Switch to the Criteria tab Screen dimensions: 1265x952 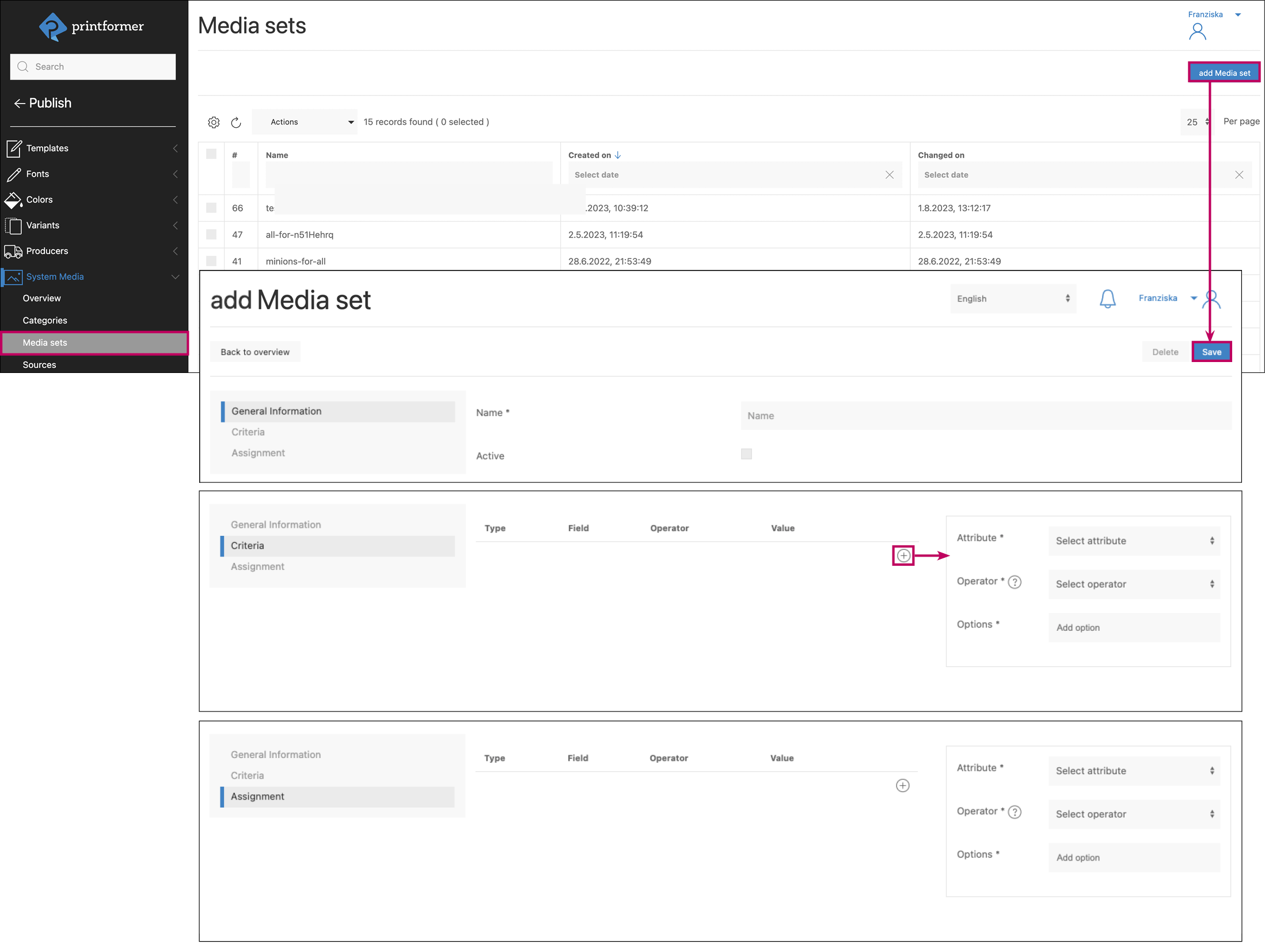click(x=248, y=432)
